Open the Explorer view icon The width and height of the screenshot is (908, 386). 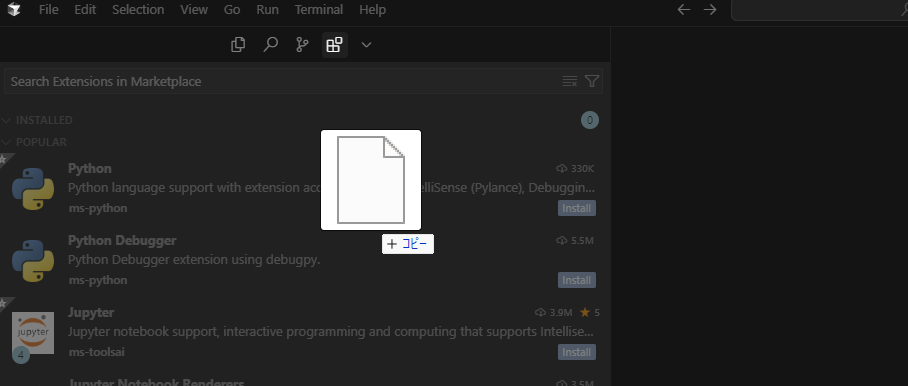pos(238,45)
